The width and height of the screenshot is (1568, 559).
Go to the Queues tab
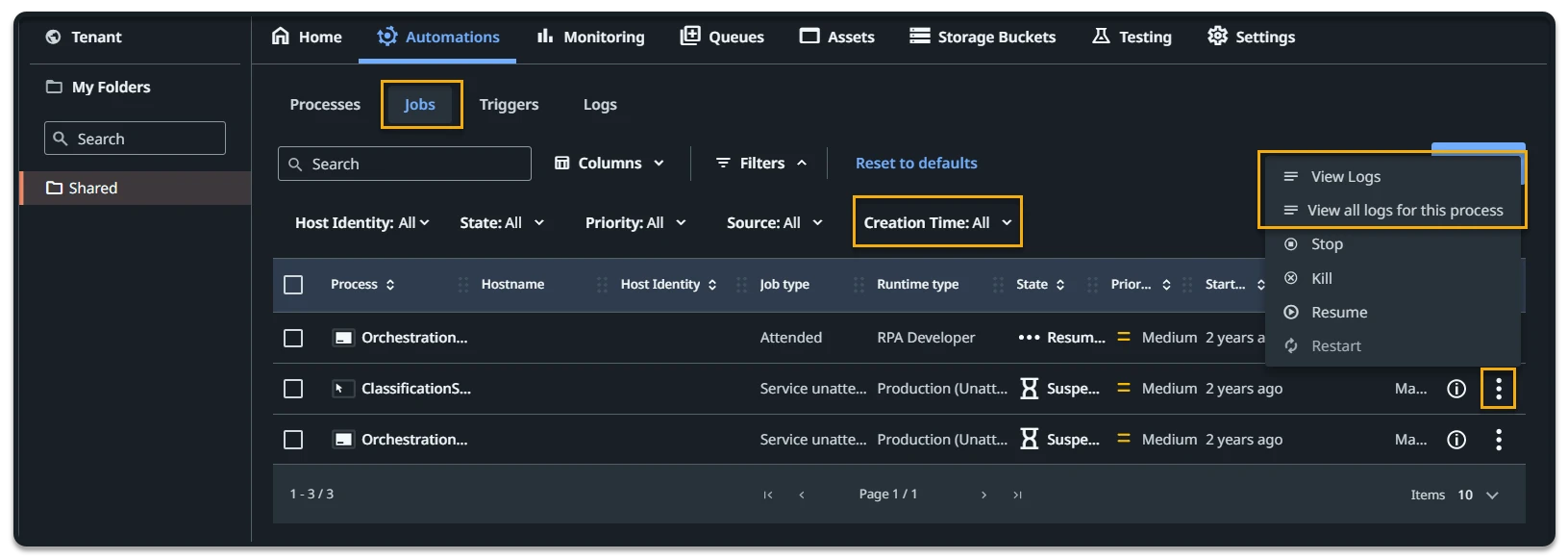722,37
